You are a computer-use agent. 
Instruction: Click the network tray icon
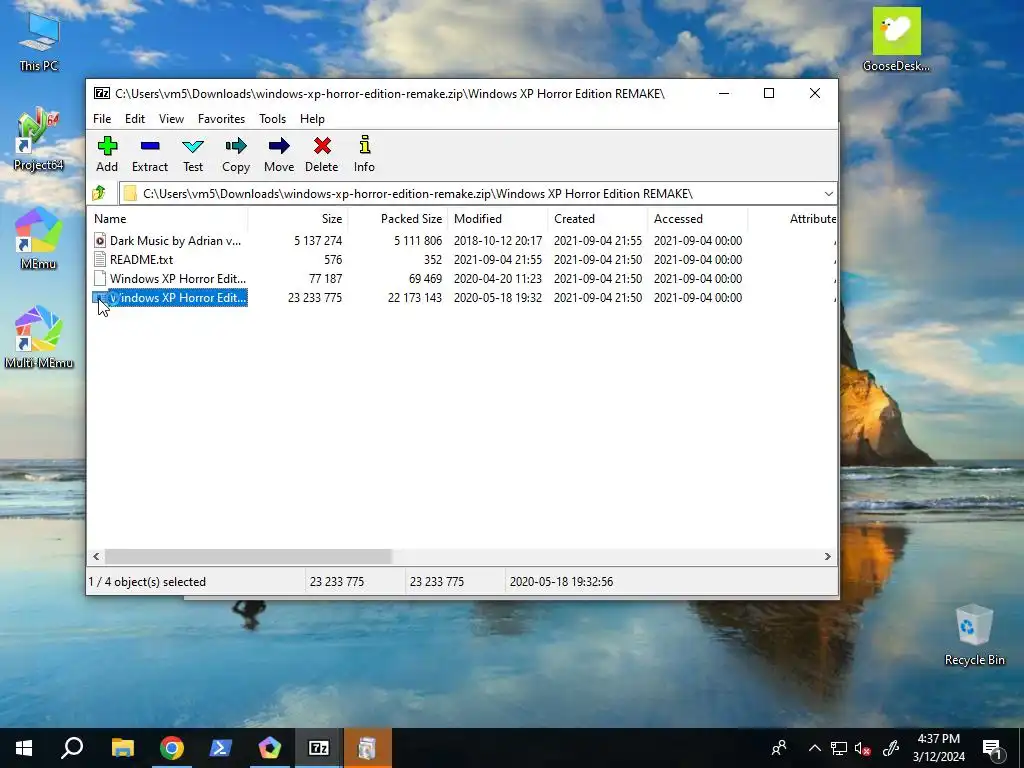[x=839, y=748]
